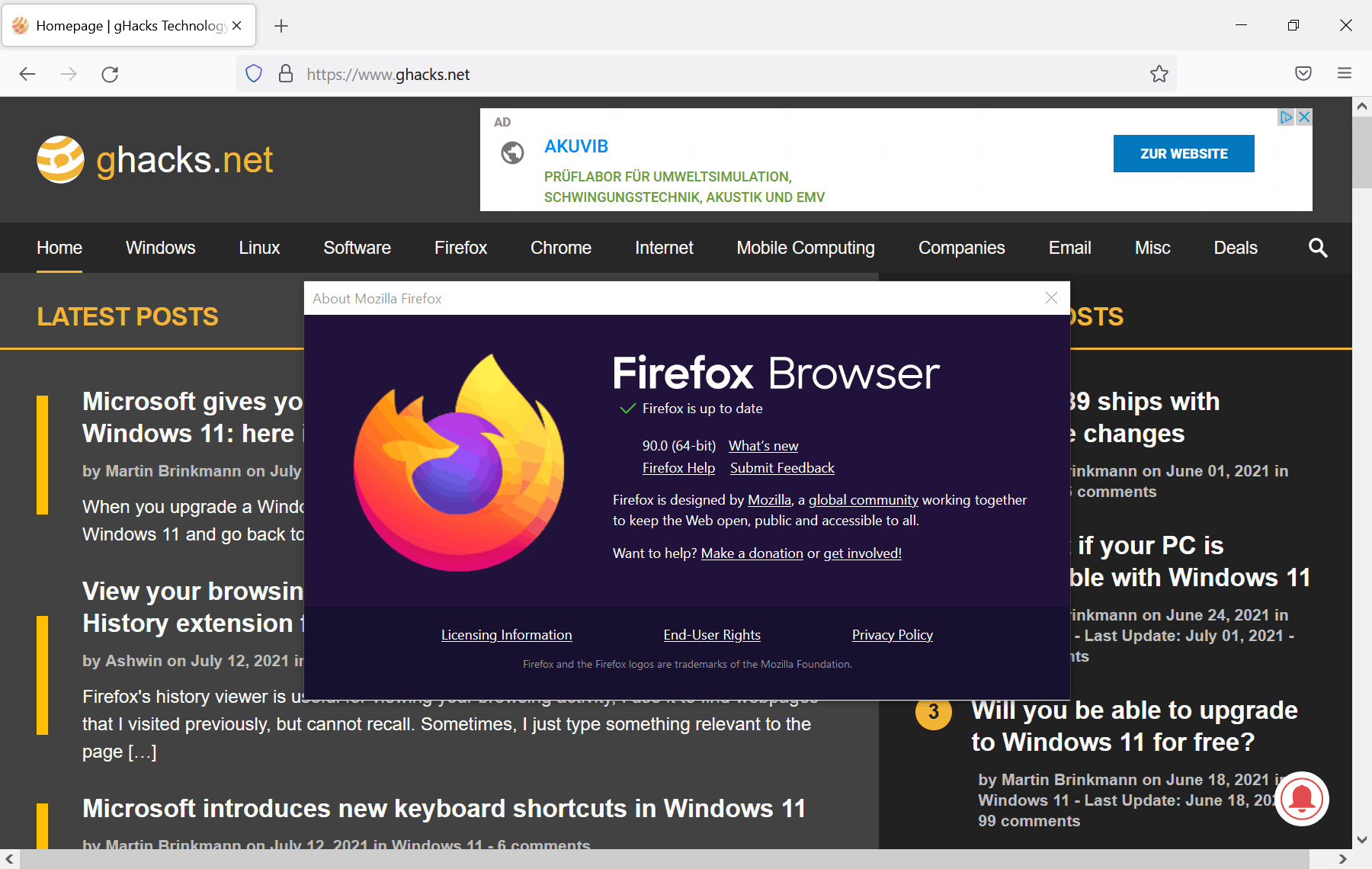Open Firefox Help link
The image size is (1372, 869).
coord(678,468)
